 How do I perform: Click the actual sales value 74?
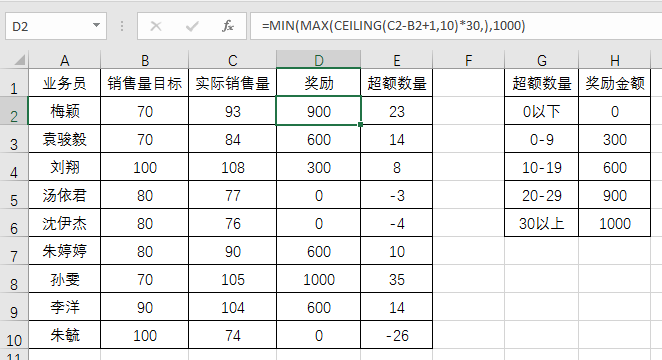233,335
